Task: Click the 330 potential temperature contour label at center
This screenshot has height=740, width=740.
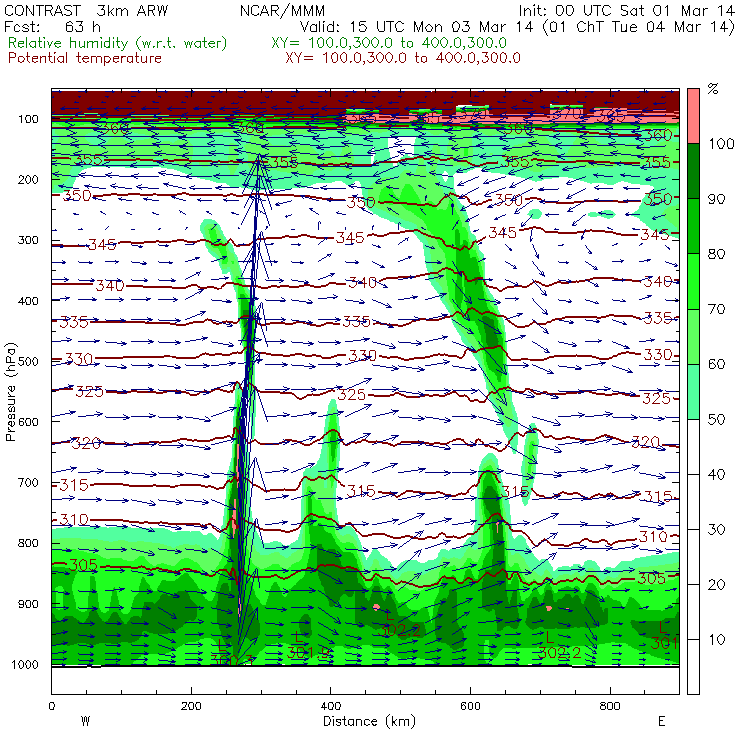Action: click(362, 355)
